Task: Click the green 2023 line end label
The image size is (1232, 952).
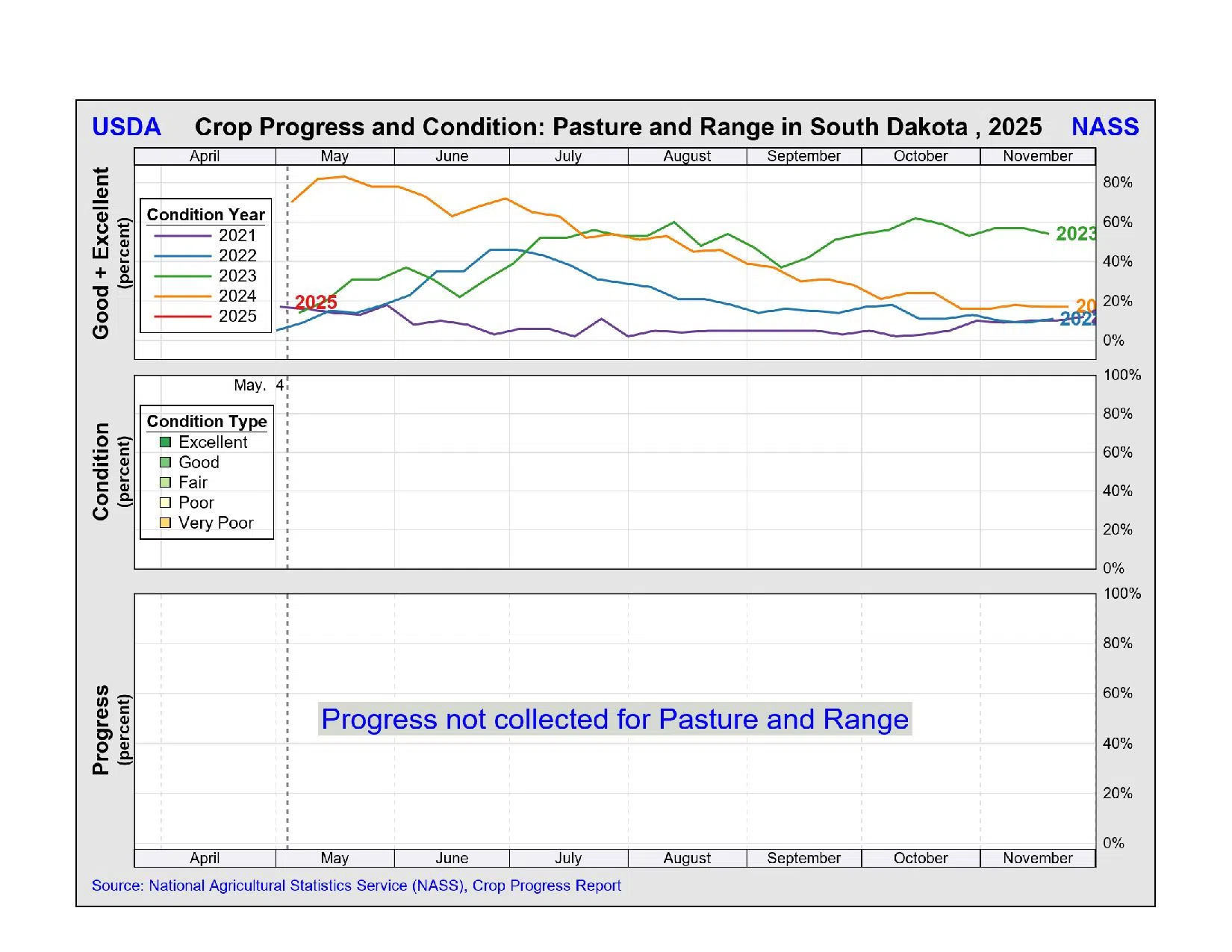Action: pyautogui.click(x=1074, y=234)
